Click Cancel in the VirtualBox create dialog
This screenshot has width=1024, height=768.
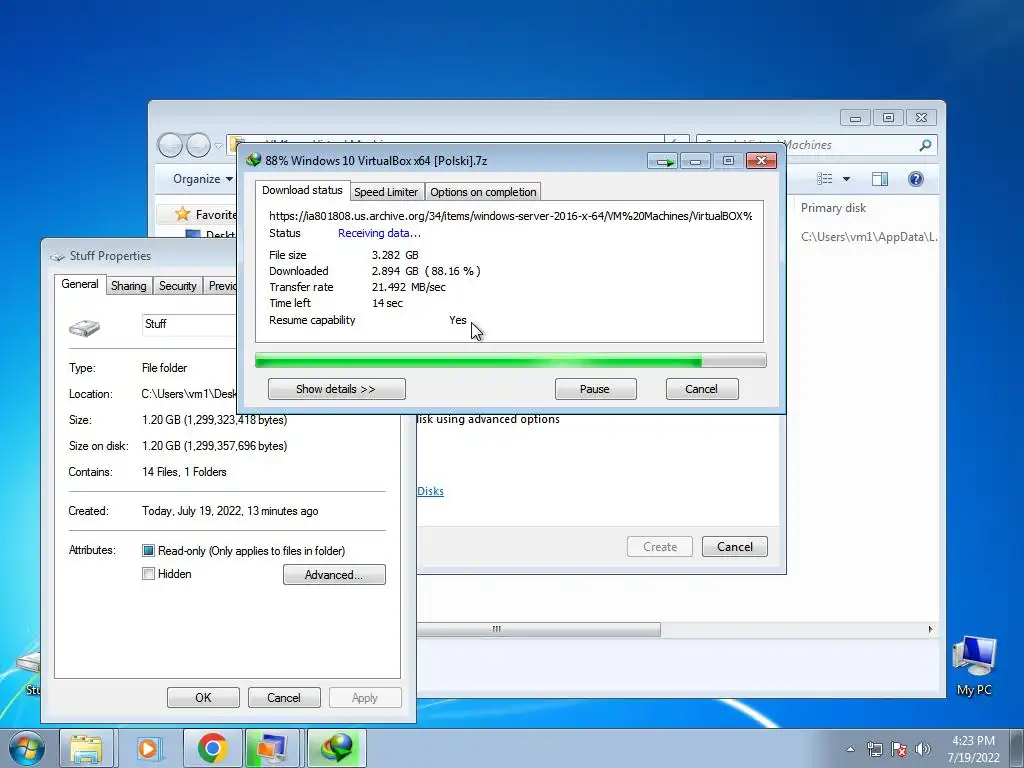(x=735, y=547)
